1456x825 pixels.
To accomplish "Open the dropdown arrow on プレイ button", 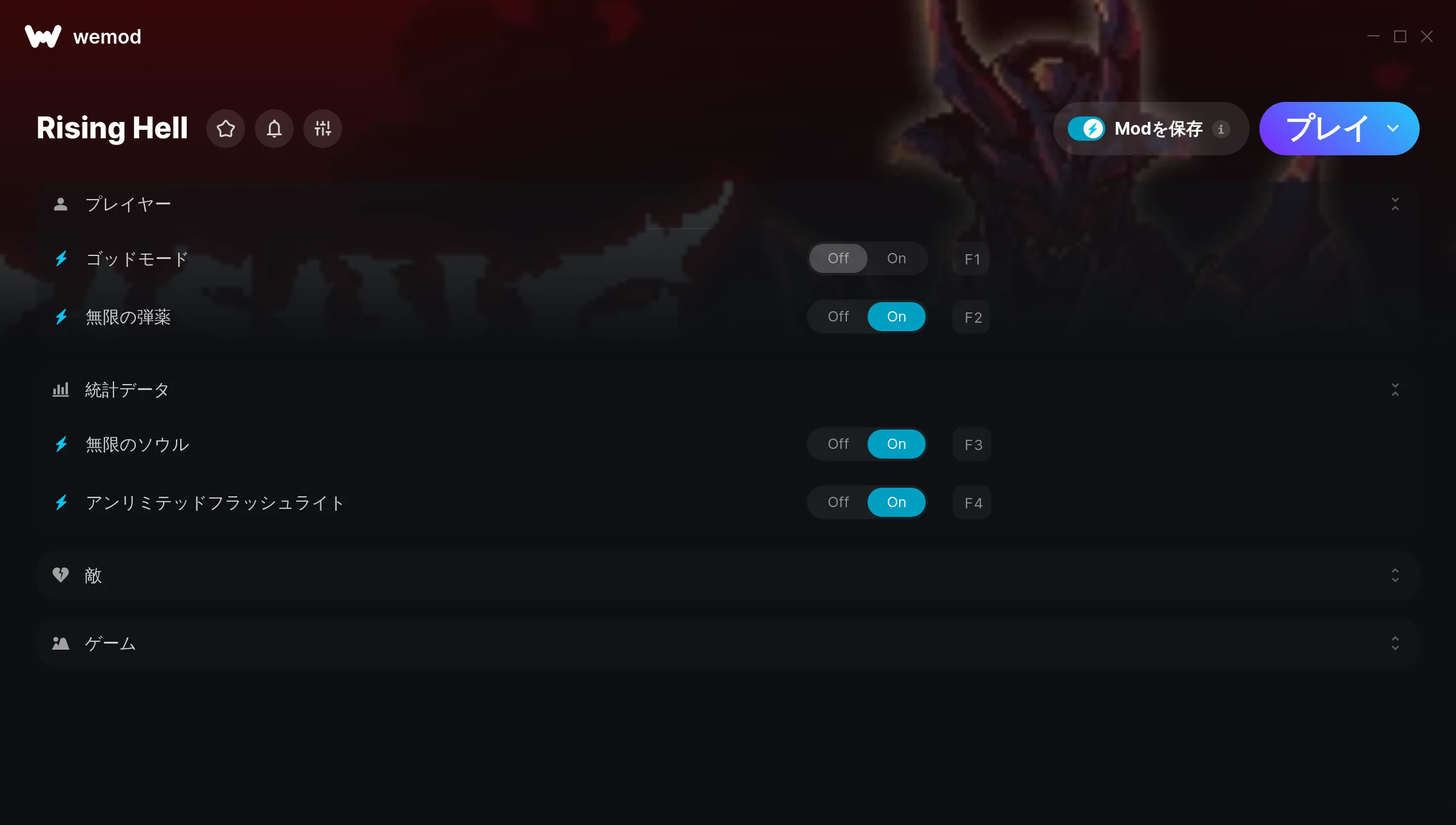I will (x=1393, y=129).
